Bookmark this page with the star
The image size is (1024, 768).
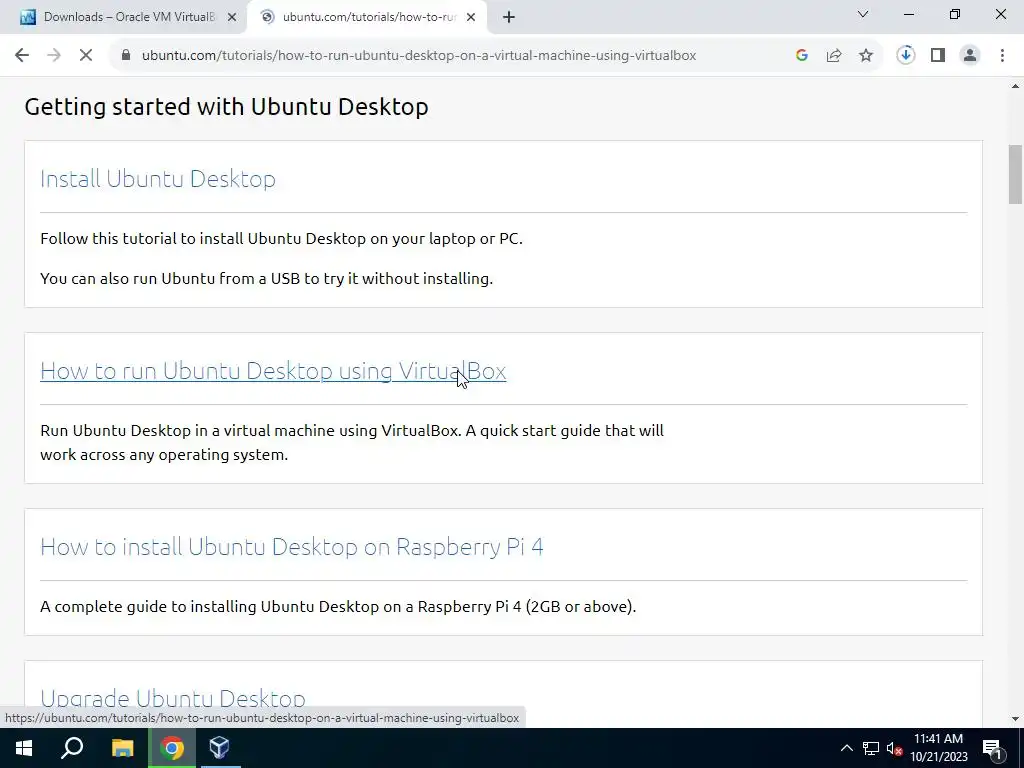pyautogui.click(x=866, y=56)
